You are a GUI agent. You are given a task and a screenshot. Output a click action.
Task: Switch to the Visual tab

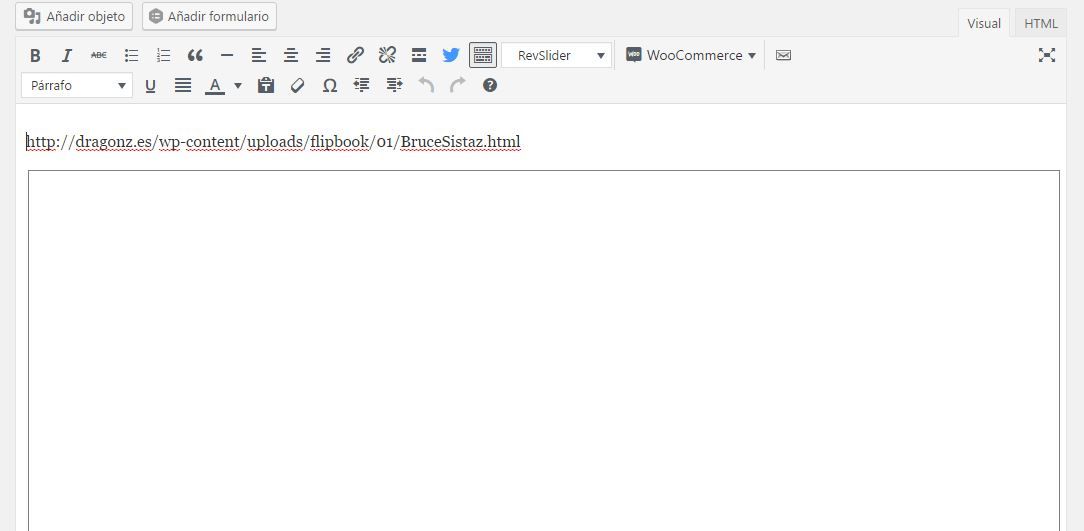point(984,23)
